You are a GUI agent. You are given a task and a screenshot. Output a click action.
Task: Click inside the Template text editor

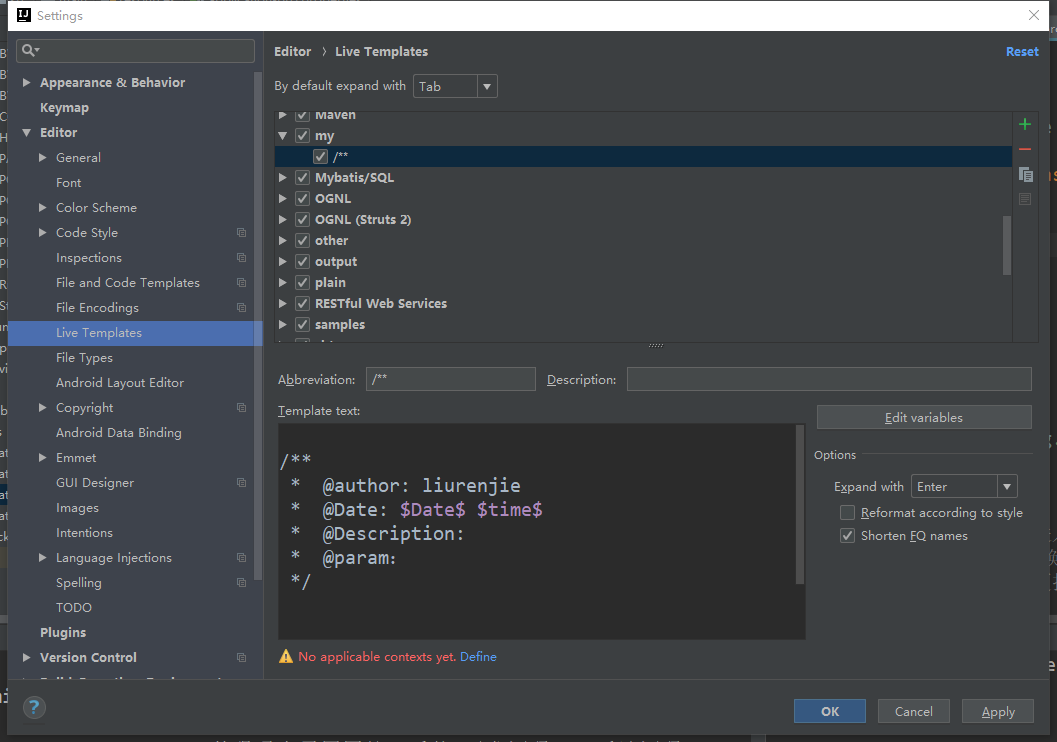coord(537,532)
